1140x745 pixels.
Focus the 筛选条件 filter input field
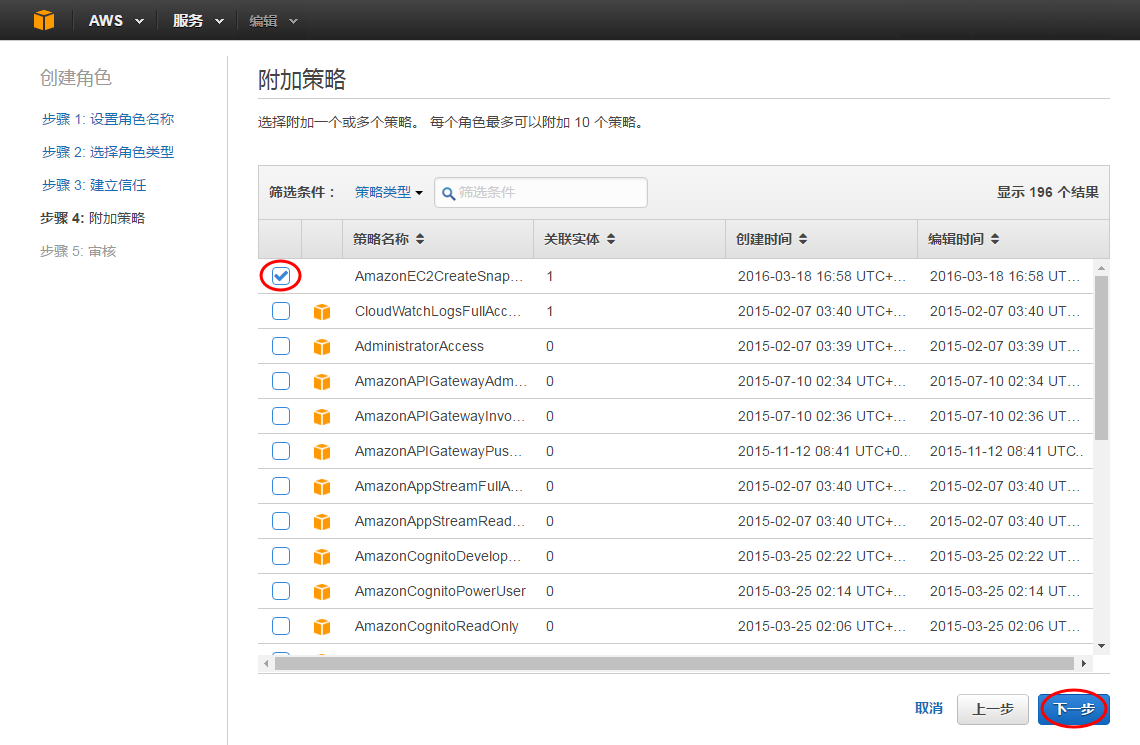click(x=541, y=193)
